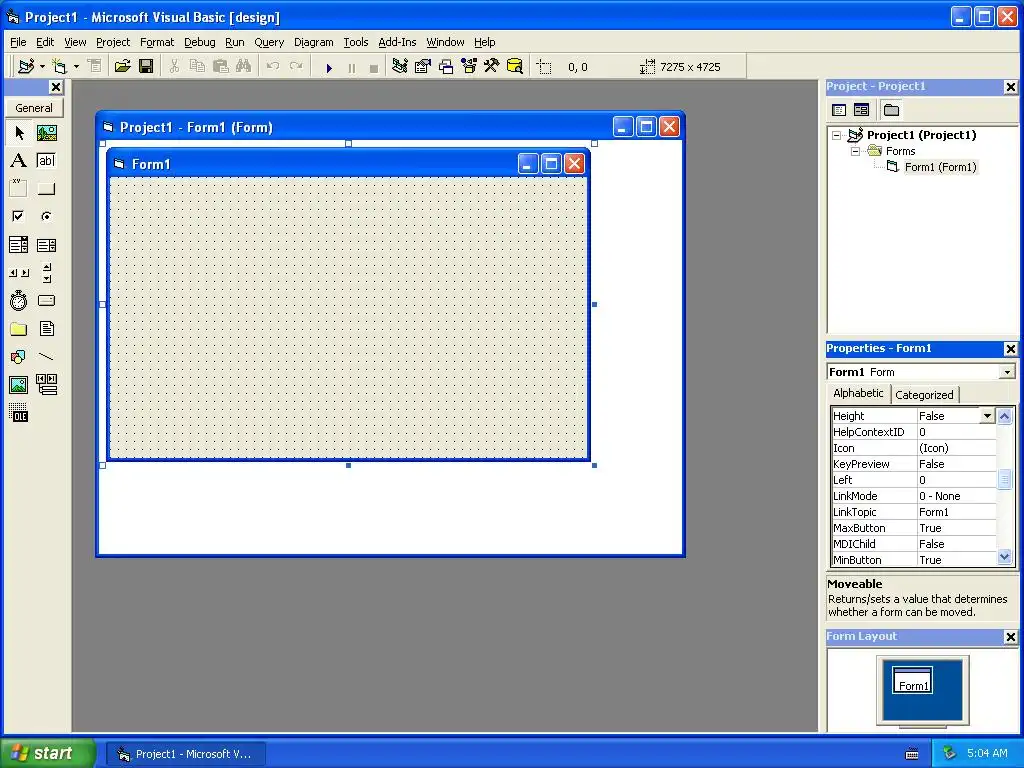
Task: Open the Object Browser toolbar icon
Action: [x=469, y=67]
